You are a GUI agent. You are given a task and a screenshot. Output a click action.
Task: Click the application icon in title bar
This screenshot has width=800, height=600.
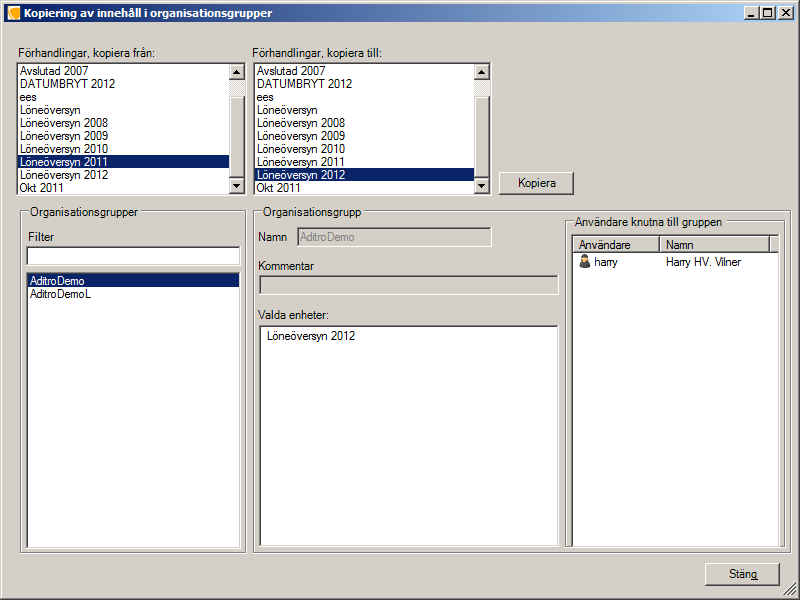point(13,13)
